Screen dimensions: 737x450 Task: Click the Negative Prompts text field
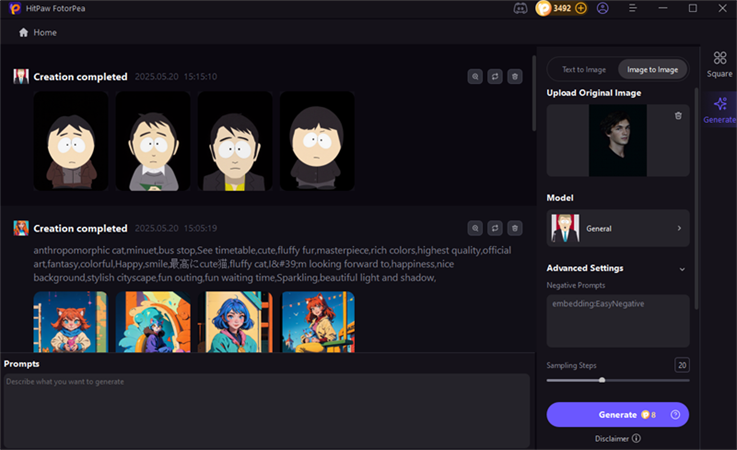point(618,321)
